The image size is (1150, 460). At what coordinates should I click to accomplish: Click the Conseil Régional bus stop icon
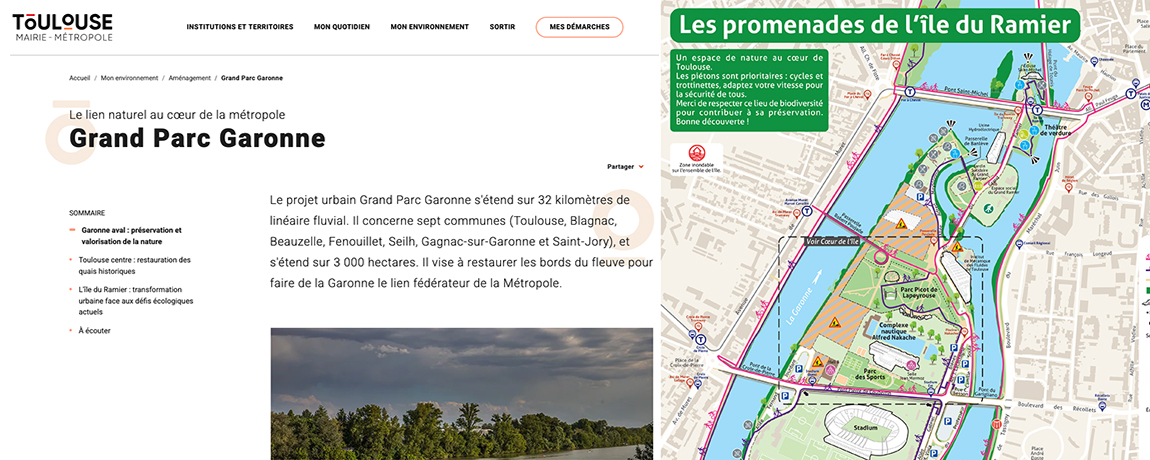(x=1019, y=244)
